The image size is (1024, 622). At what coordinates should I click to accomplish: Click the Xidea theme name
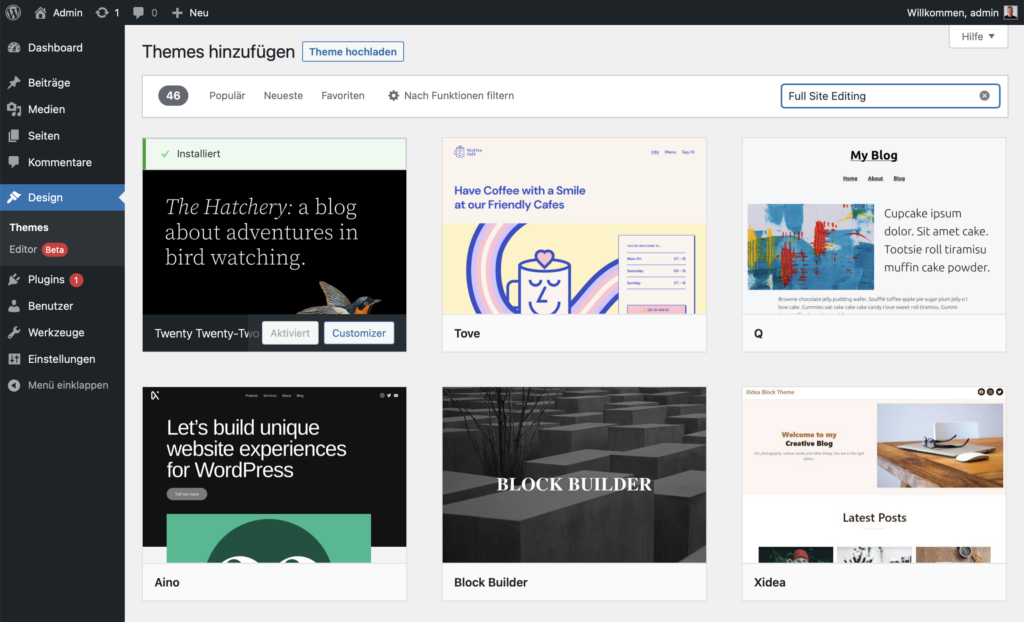tap(770, 582)
